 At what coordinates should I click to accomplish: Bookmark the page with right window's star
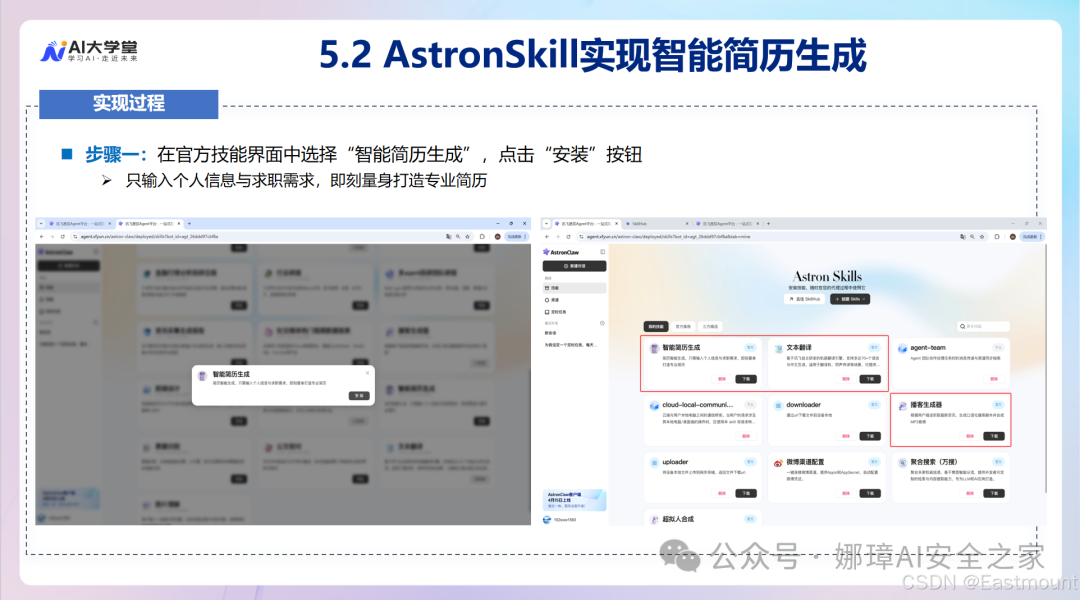(x=982, y=236)
